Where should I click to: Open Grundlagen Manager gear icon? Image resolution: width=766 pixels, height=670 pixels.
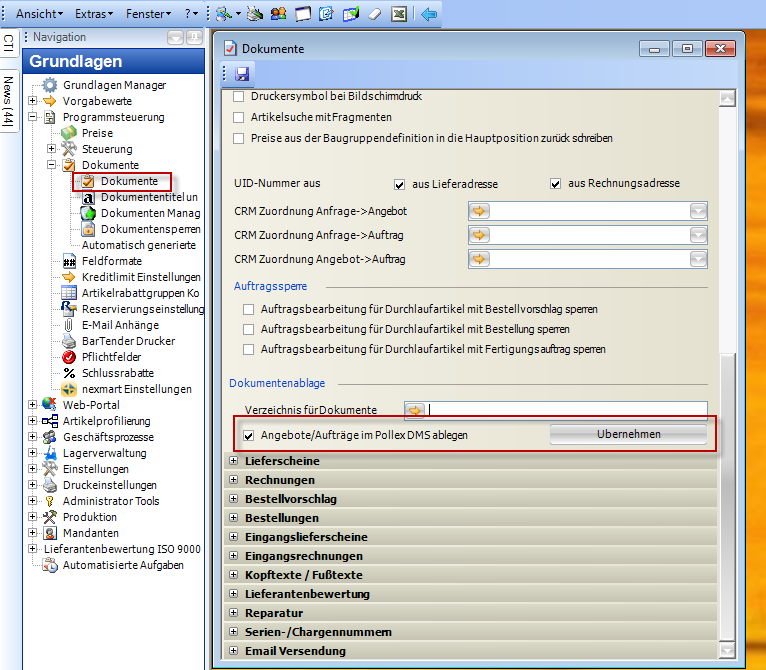51,85
